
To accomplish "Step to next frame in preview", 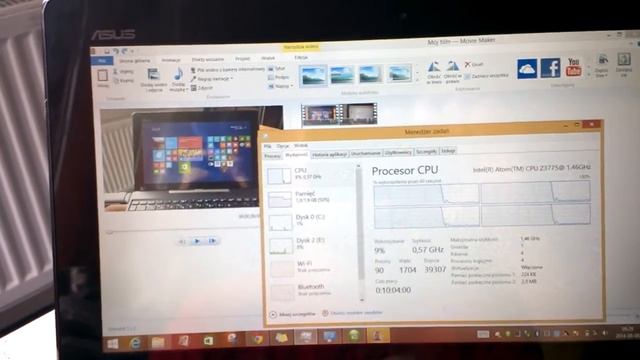I will [x=212, y=241].
